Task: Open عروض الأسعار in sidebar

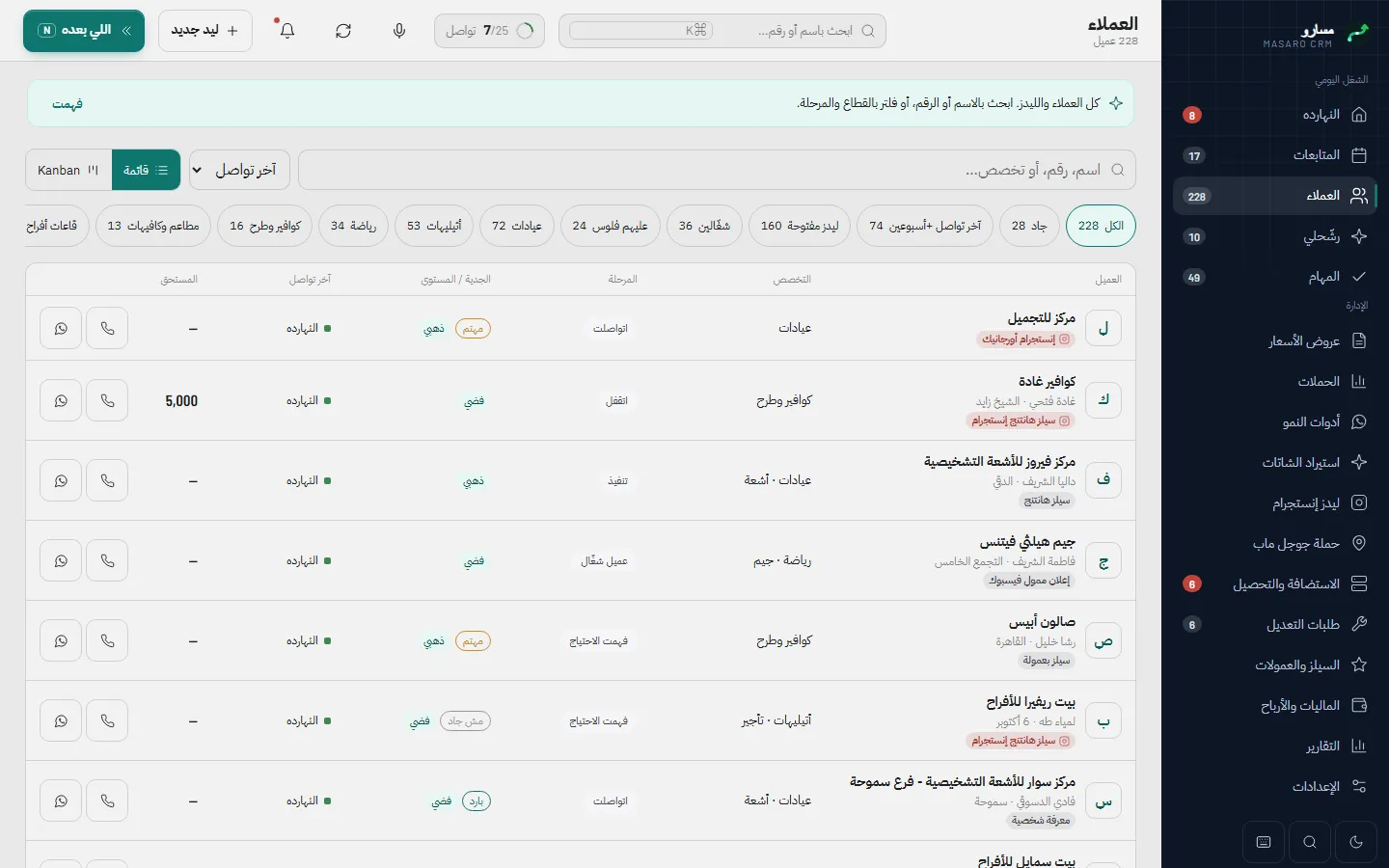Action: pos(1274,340)
